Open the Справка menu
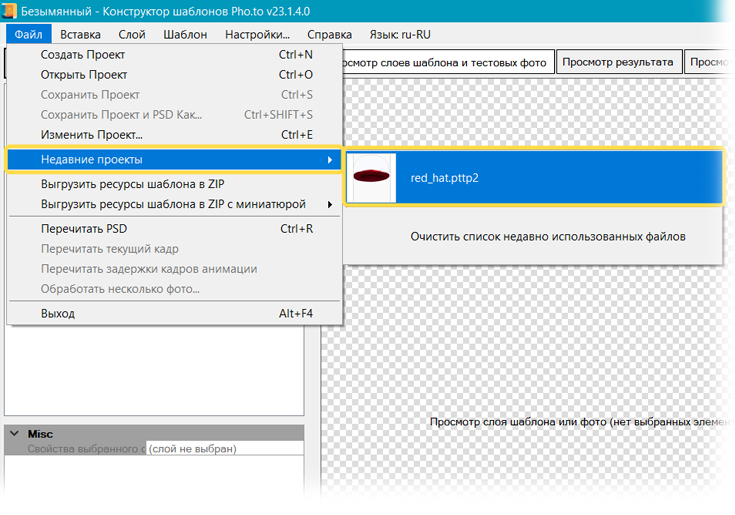Screen dimensions: 735x515 pyautogui.click(x=329, y=34)
